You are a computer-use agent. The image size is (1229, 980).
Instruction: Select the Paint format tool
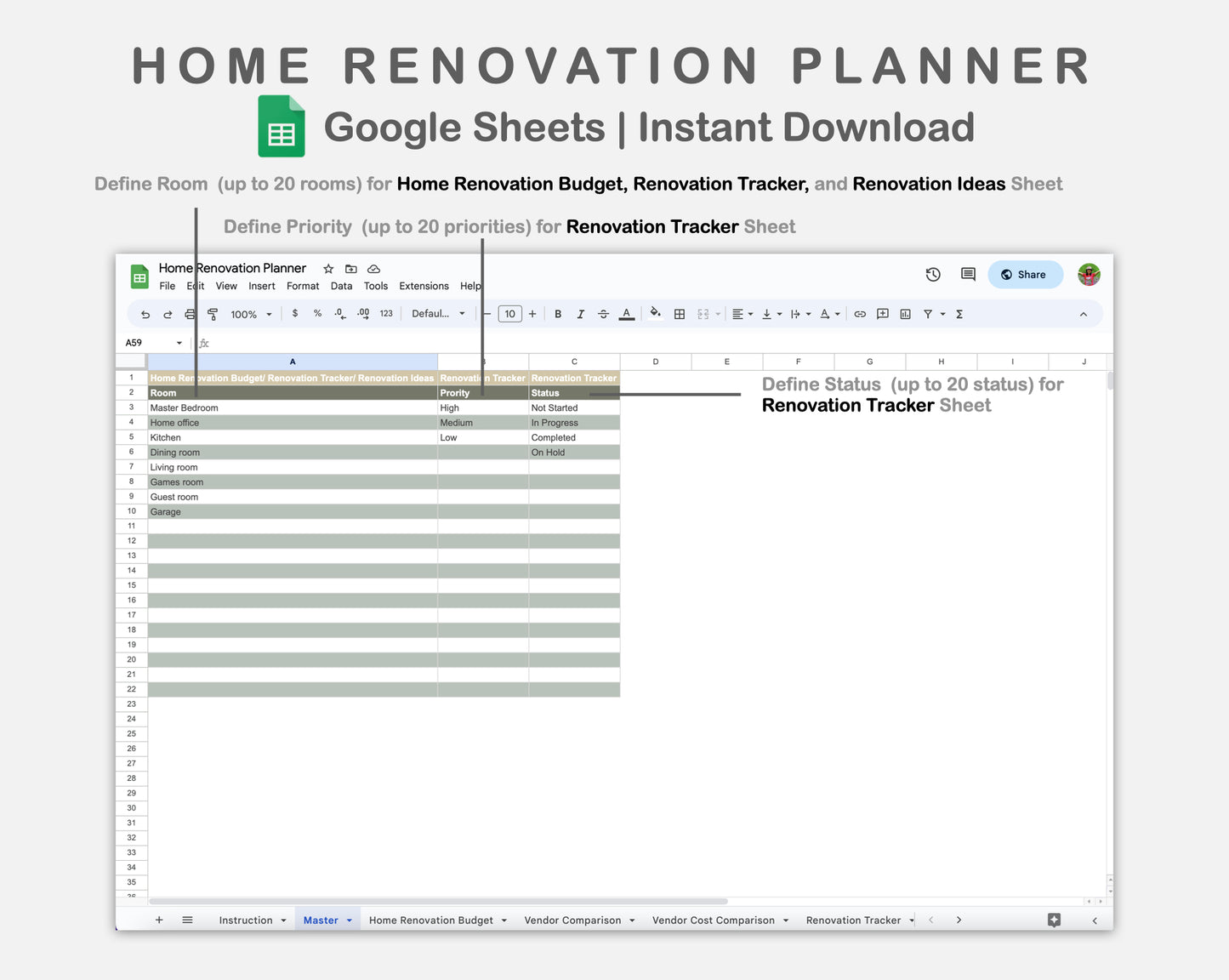[x=213, y=315]
